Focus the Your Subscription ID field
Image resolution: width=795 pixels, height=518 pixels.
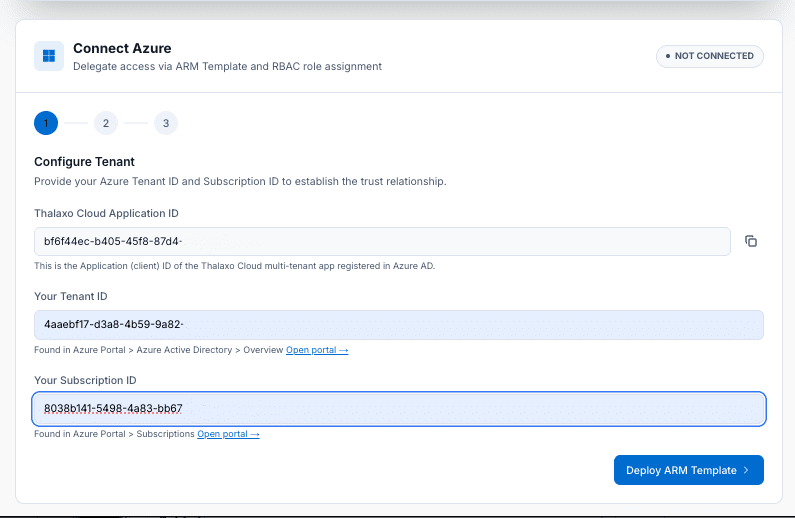pyautogui.click(x=399, y=409)
